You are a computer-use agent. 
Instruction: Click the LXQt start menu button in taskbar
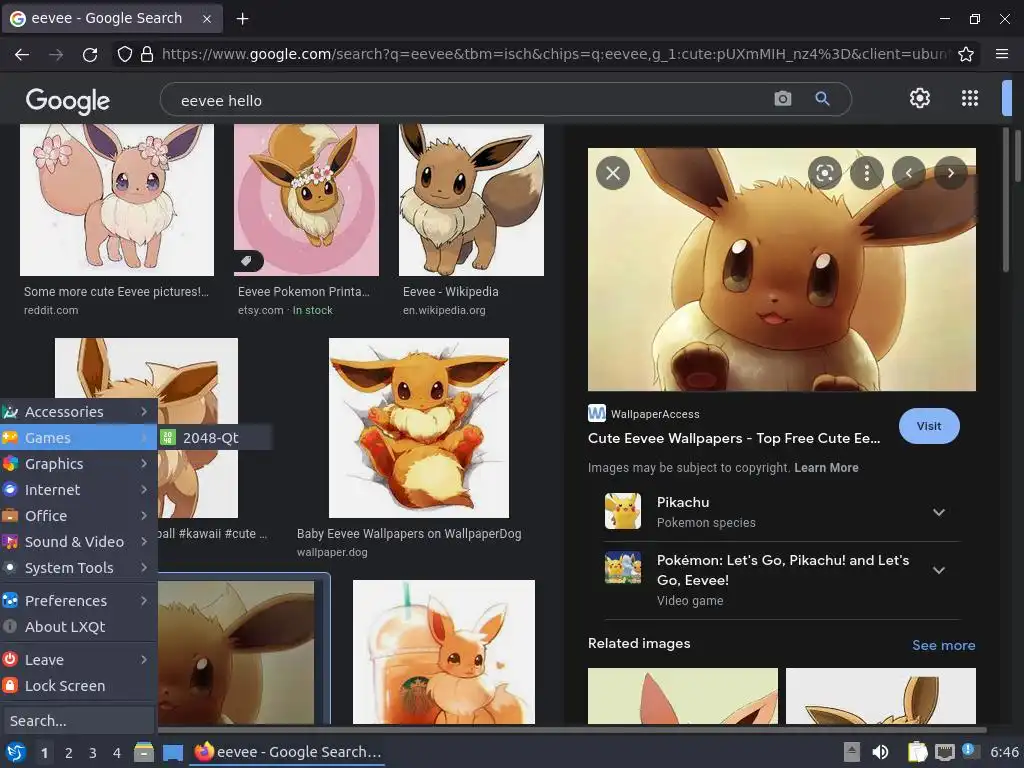coord(15,752)
